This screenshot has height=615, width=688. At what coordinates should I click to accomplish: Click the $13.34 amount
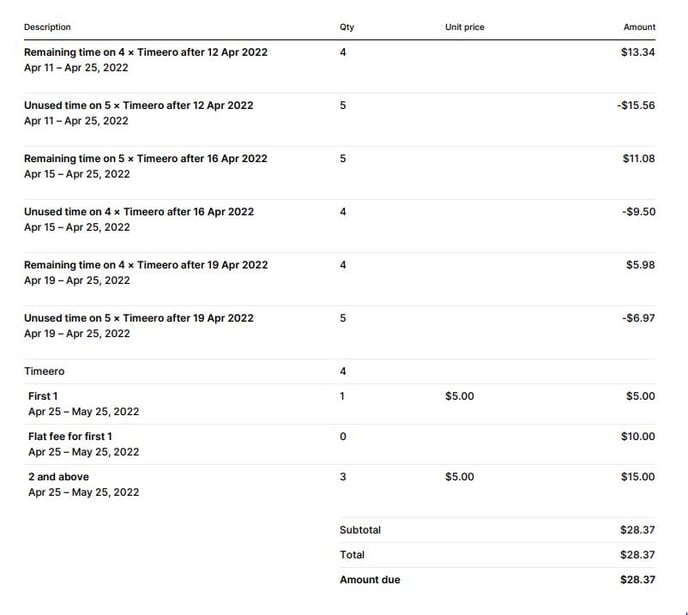pos(638,52)
